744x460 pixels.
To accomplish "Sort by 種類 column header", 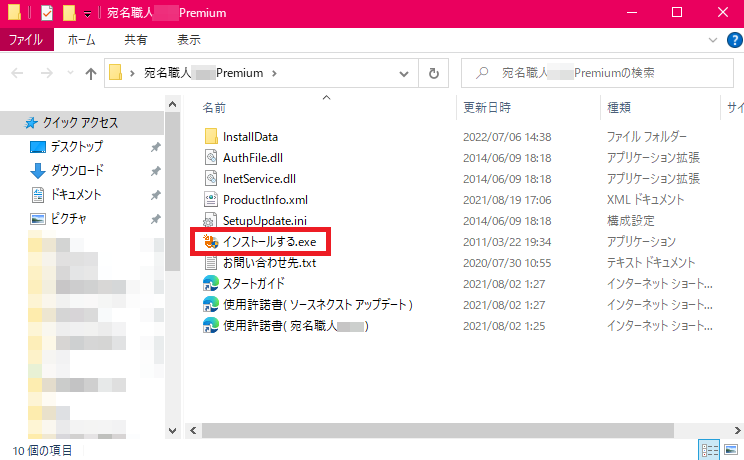I will [x=619, y=108].
